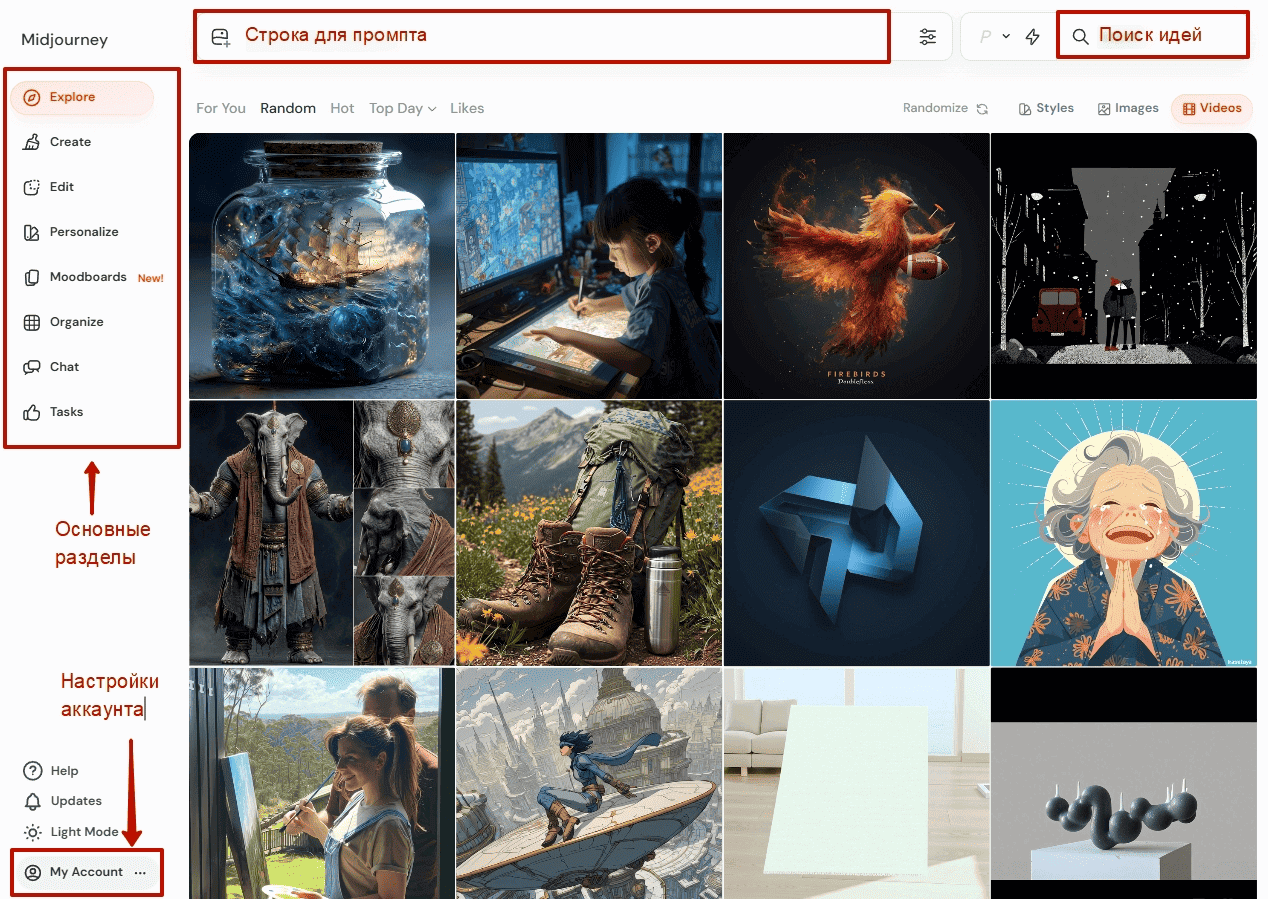Image resolution: width=1268 pixels, height=899 pixels.
Task: Click the Organize grid icon
Action: click(32, 322)
